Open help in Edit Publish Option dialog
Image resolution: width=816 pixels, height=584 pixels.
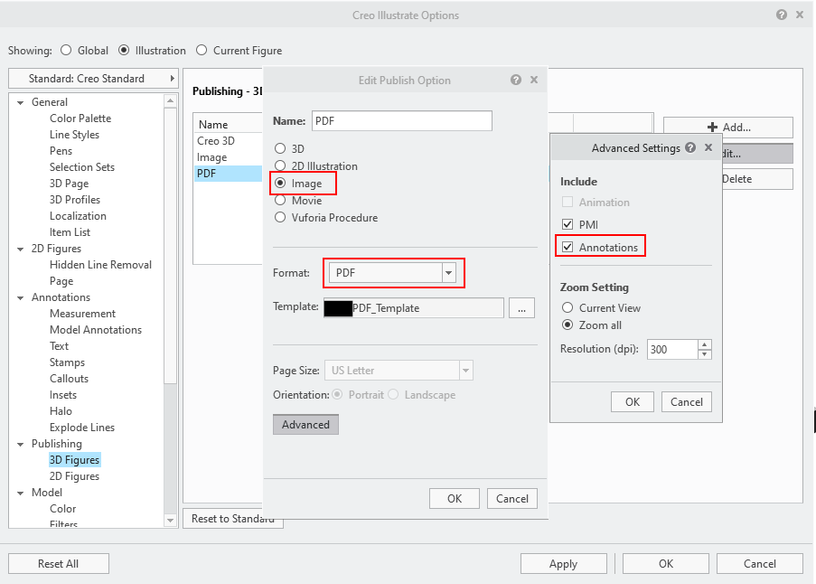[x=516, y=80]
